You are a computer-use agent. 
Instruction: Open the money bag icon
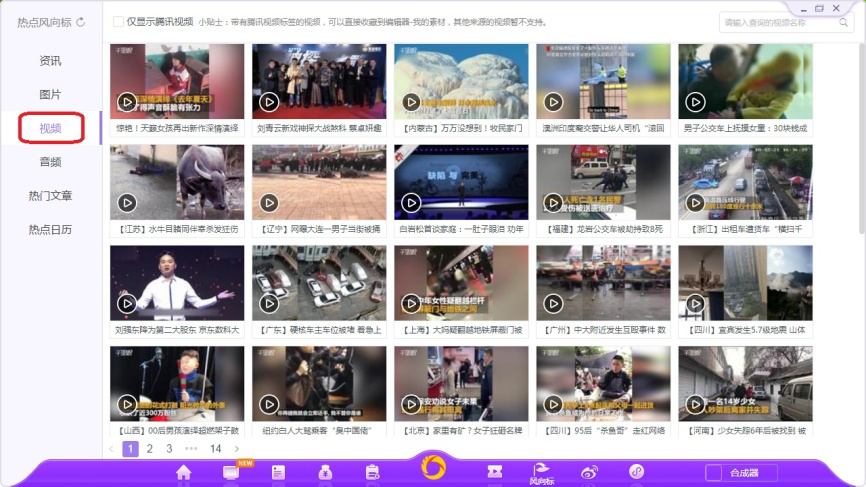coord(325,473)
